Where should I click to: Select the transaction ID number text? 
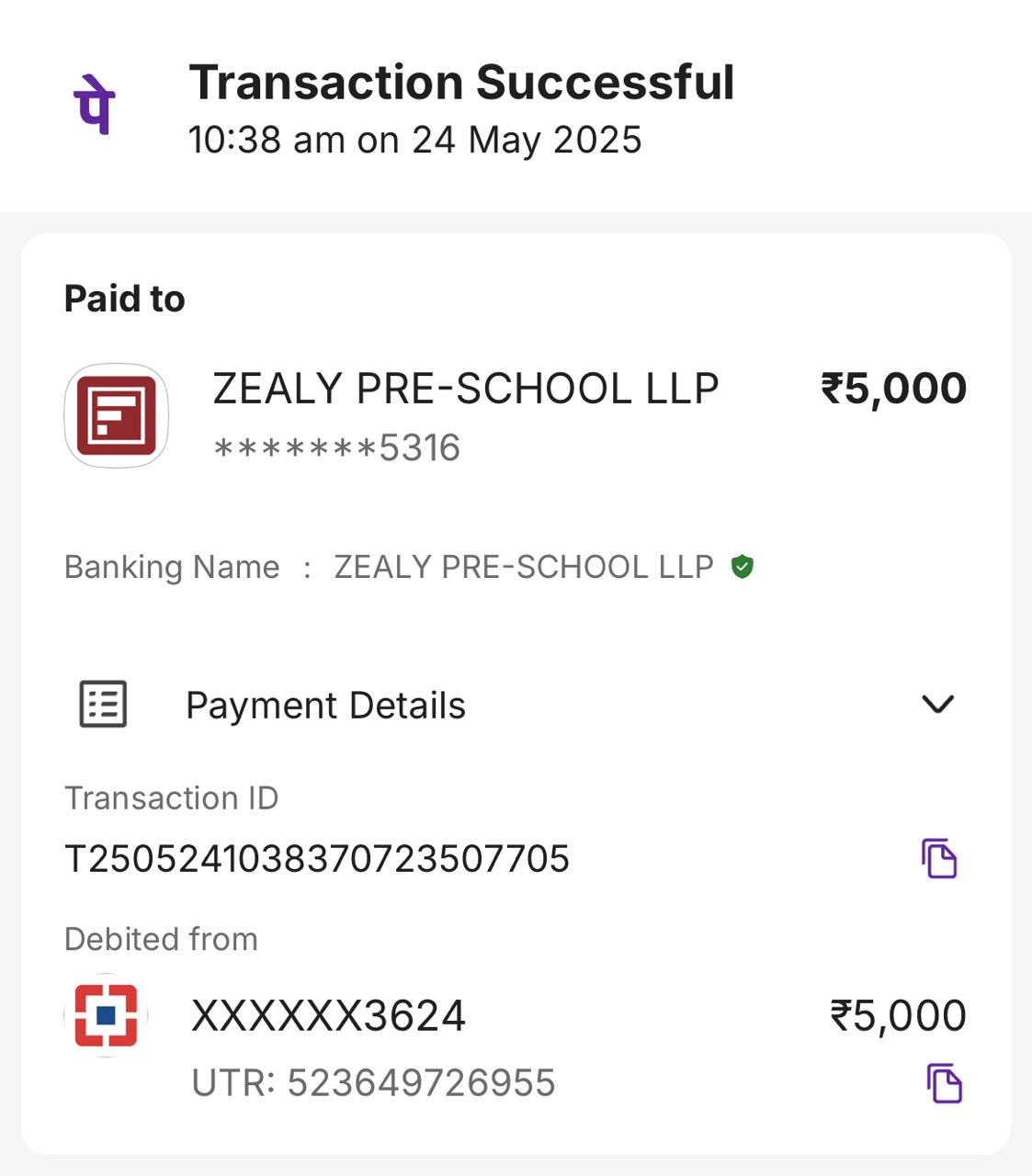(x=317, y=859)
